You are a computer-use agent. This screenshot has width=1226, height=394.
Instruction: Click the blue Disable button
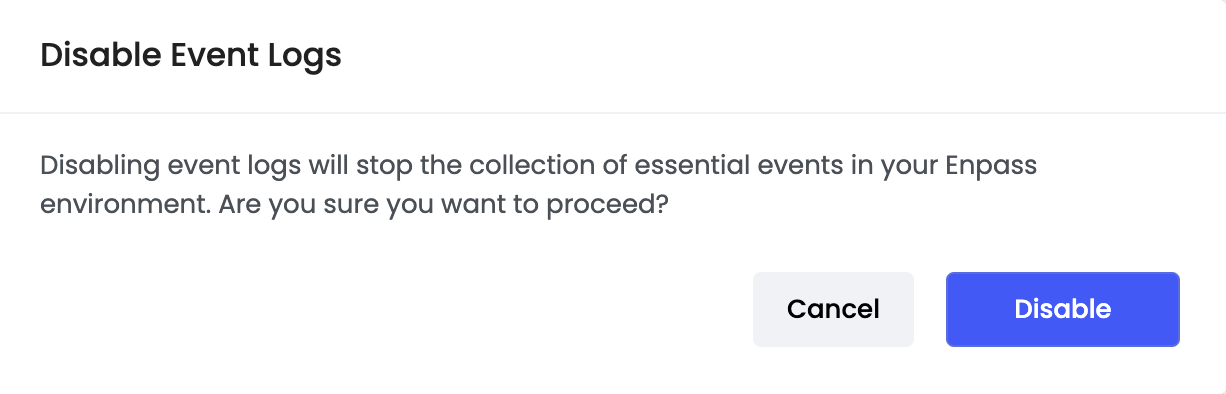[x=1062, y=309]
